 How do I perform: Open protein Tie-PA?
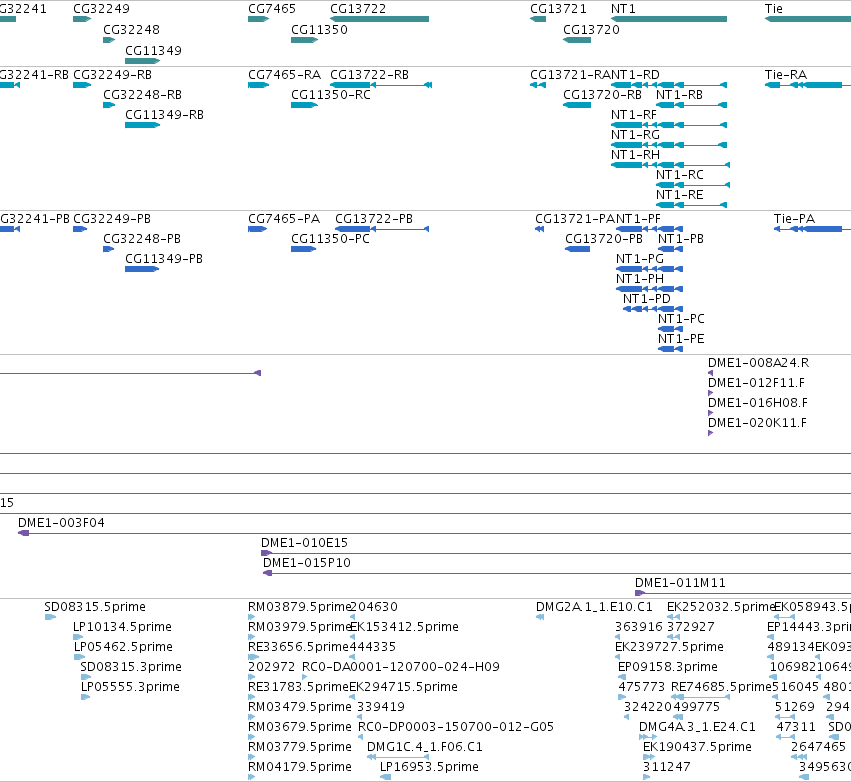coord(794,219)
